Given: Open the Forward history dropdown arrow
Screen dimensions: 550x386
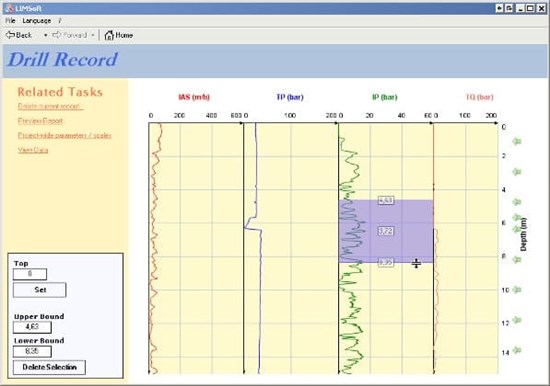Looking at the screenshot, I should [93, 35].
